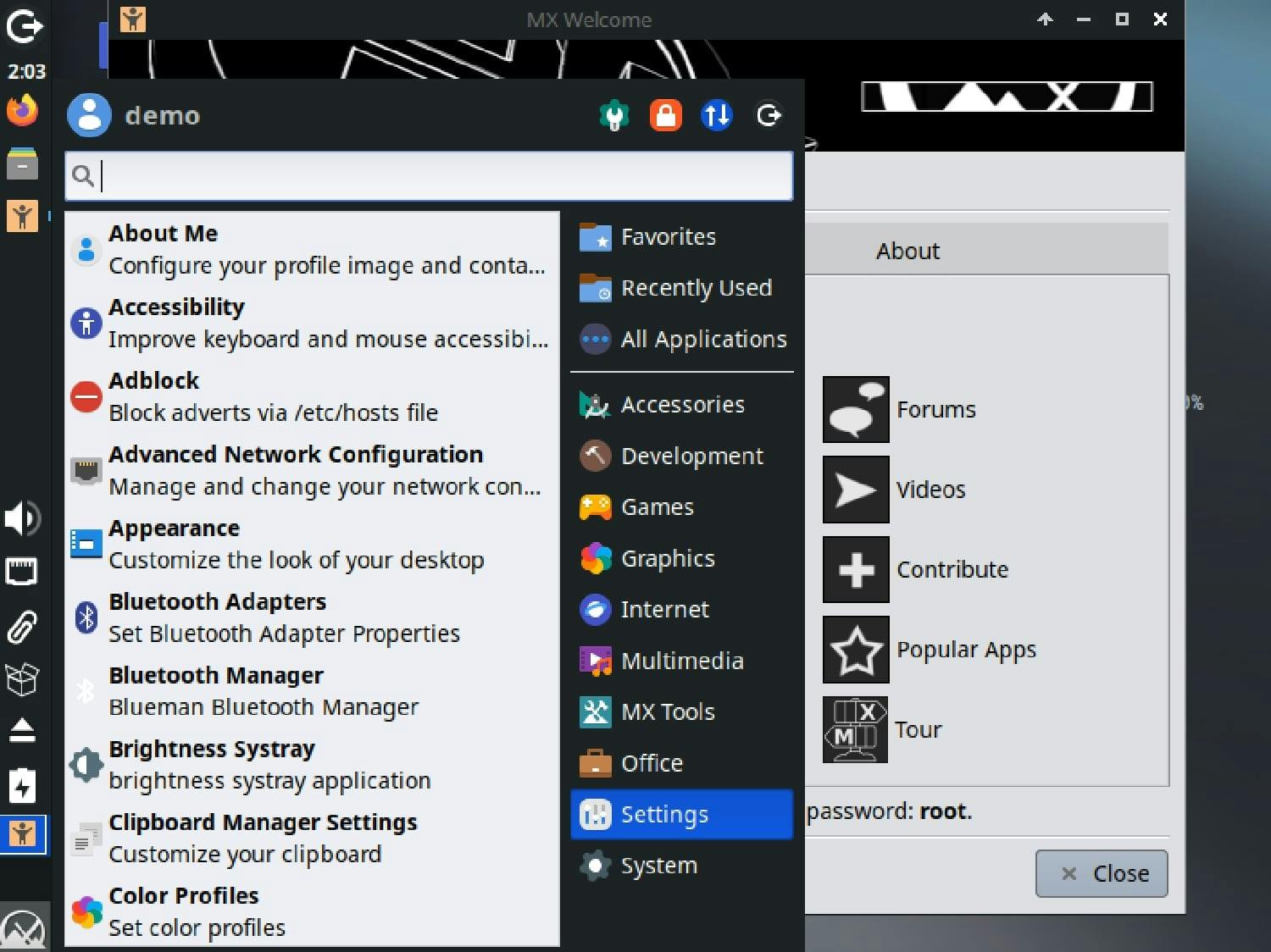Click the panel clock showing 2:03

tap(26, 72)
